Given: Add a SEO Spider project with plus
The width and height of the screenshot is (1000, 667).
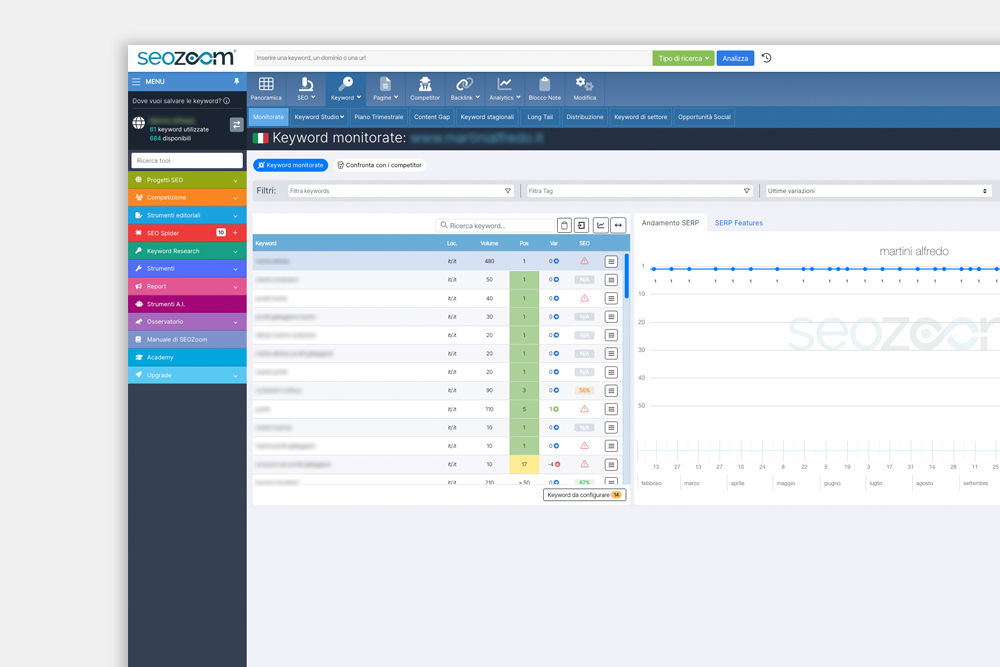Looking at the screenshot, I should (235, 233).
